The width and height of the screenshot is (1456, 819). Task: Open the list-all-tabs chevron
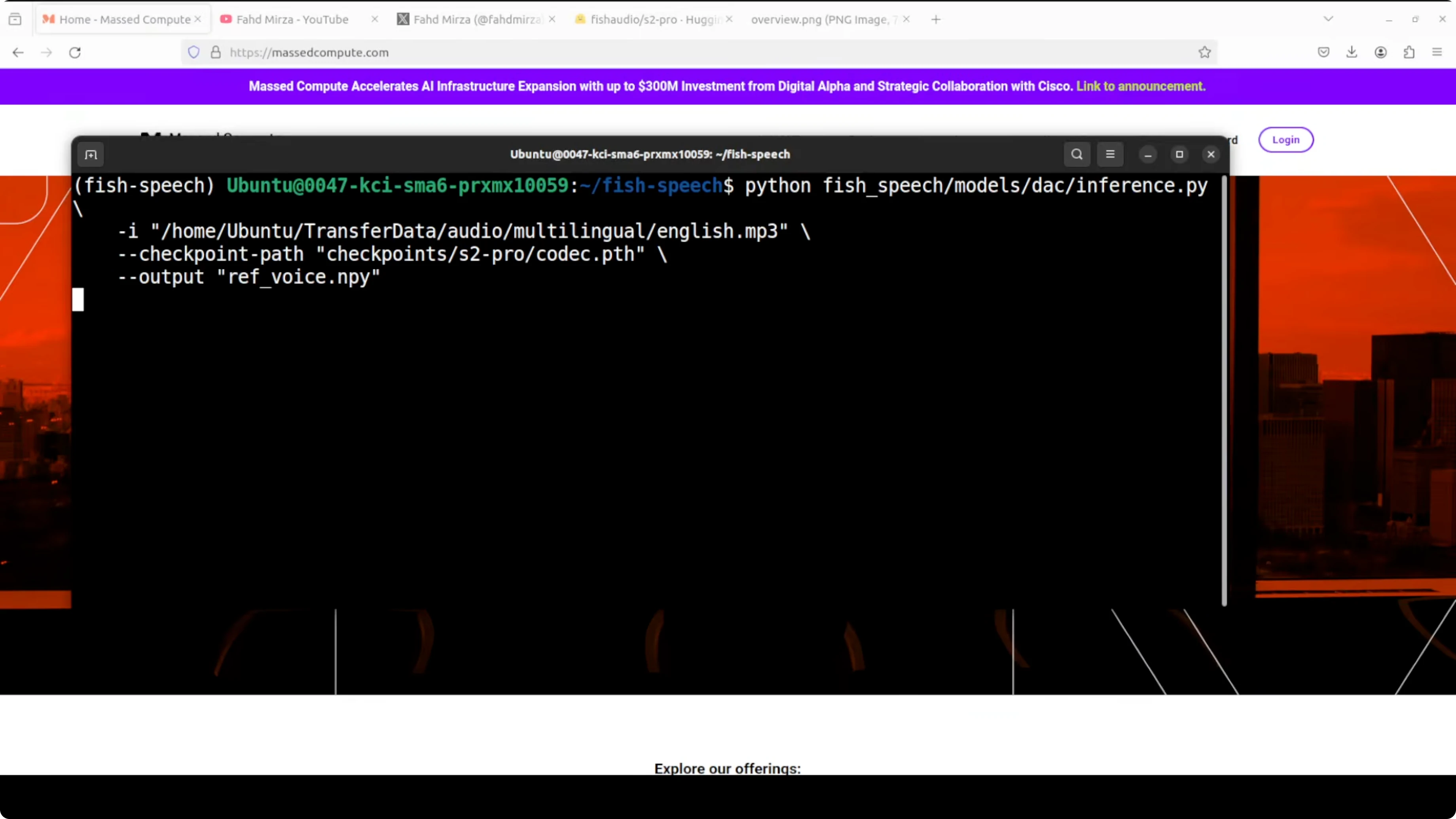click(x=1328, y=19)
